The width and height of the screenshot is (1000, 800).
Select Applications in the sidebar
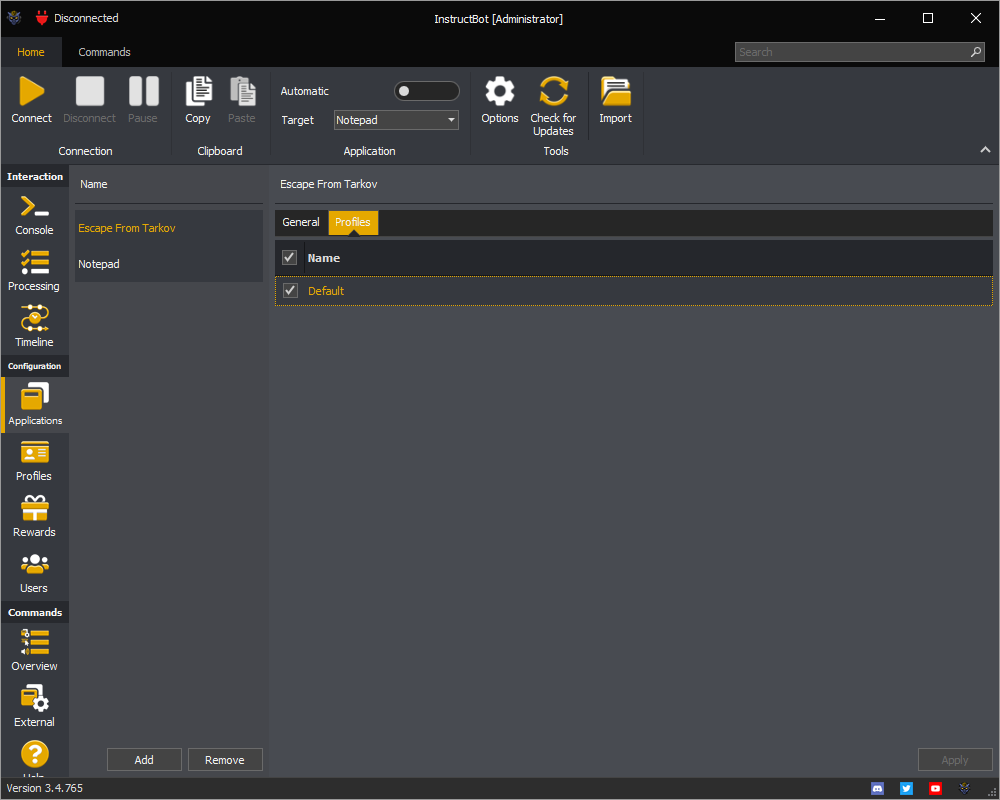point(35,404)
